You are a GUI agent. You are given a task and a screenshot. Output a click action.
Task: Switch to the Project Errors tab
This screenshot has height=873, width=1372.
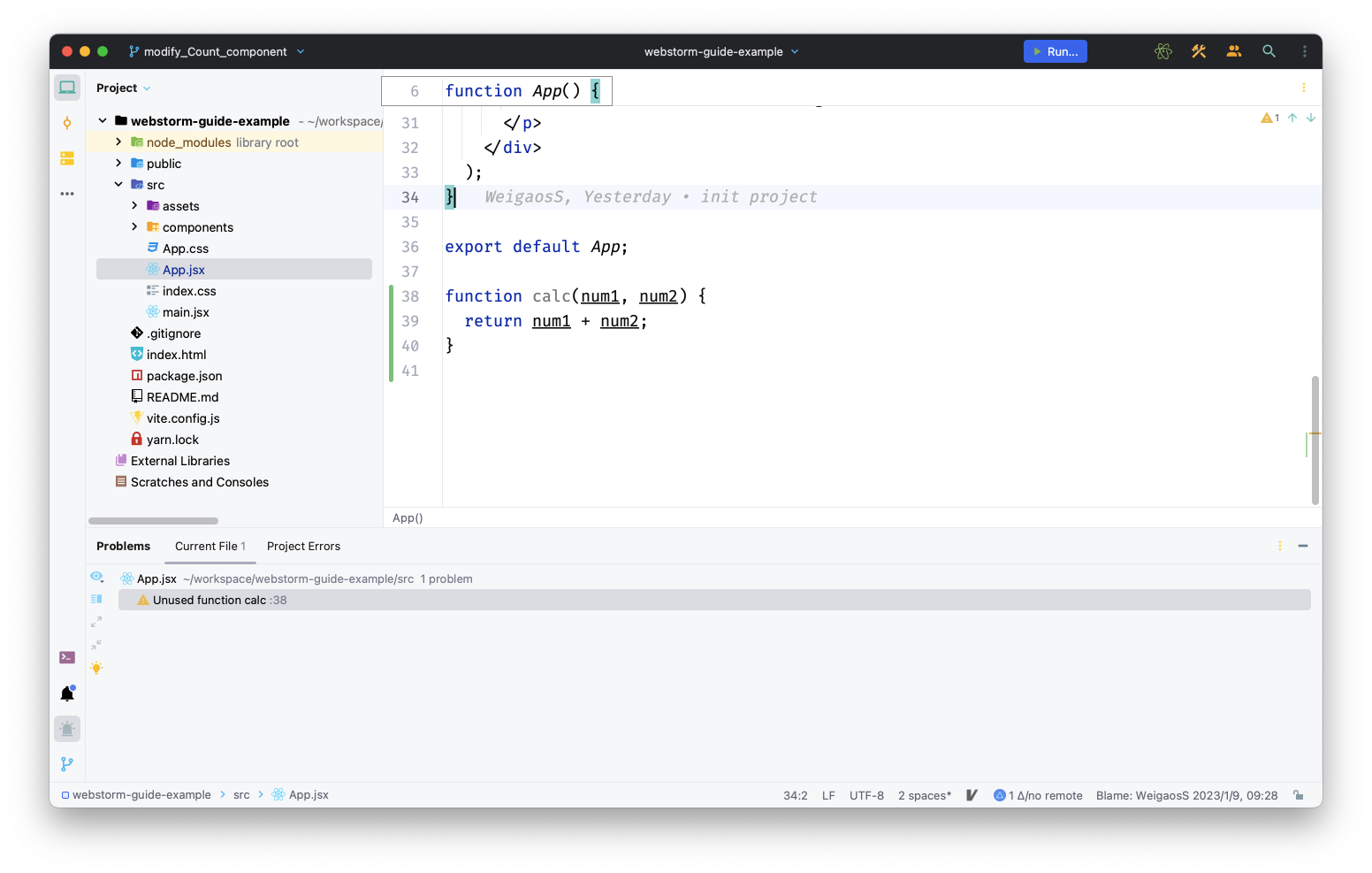[303, 546]
